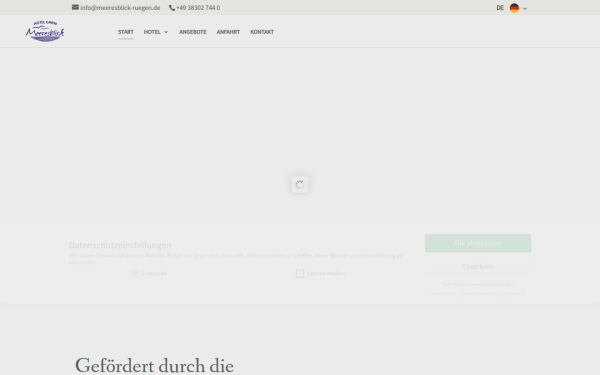The width and height of the screenshot is (600, 375).
Task: Go to the START menu item
Action: coord(126,32)
